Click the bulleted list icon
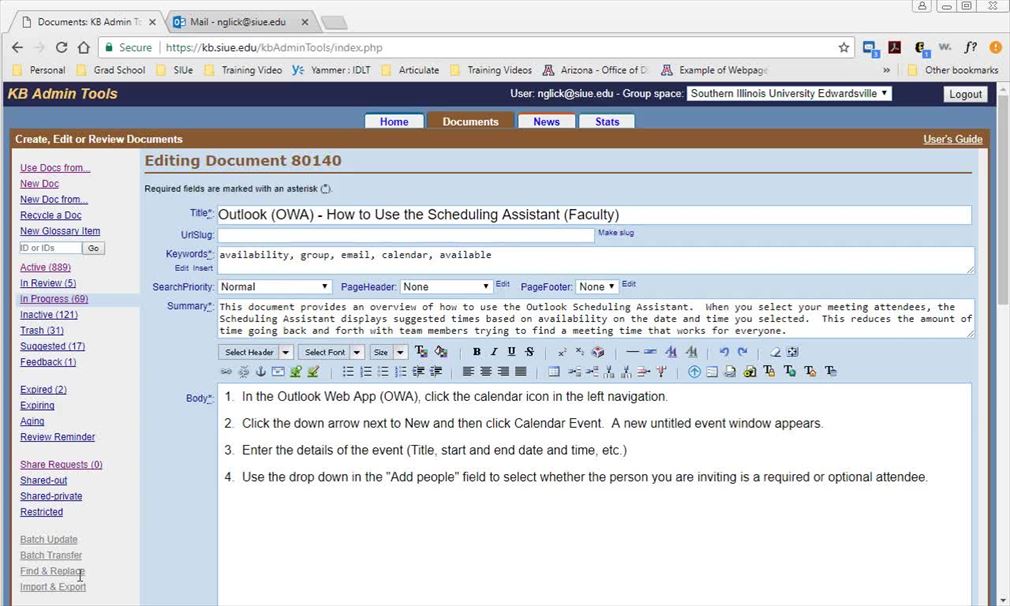1010x606 pixels. (x=349, y=372)
